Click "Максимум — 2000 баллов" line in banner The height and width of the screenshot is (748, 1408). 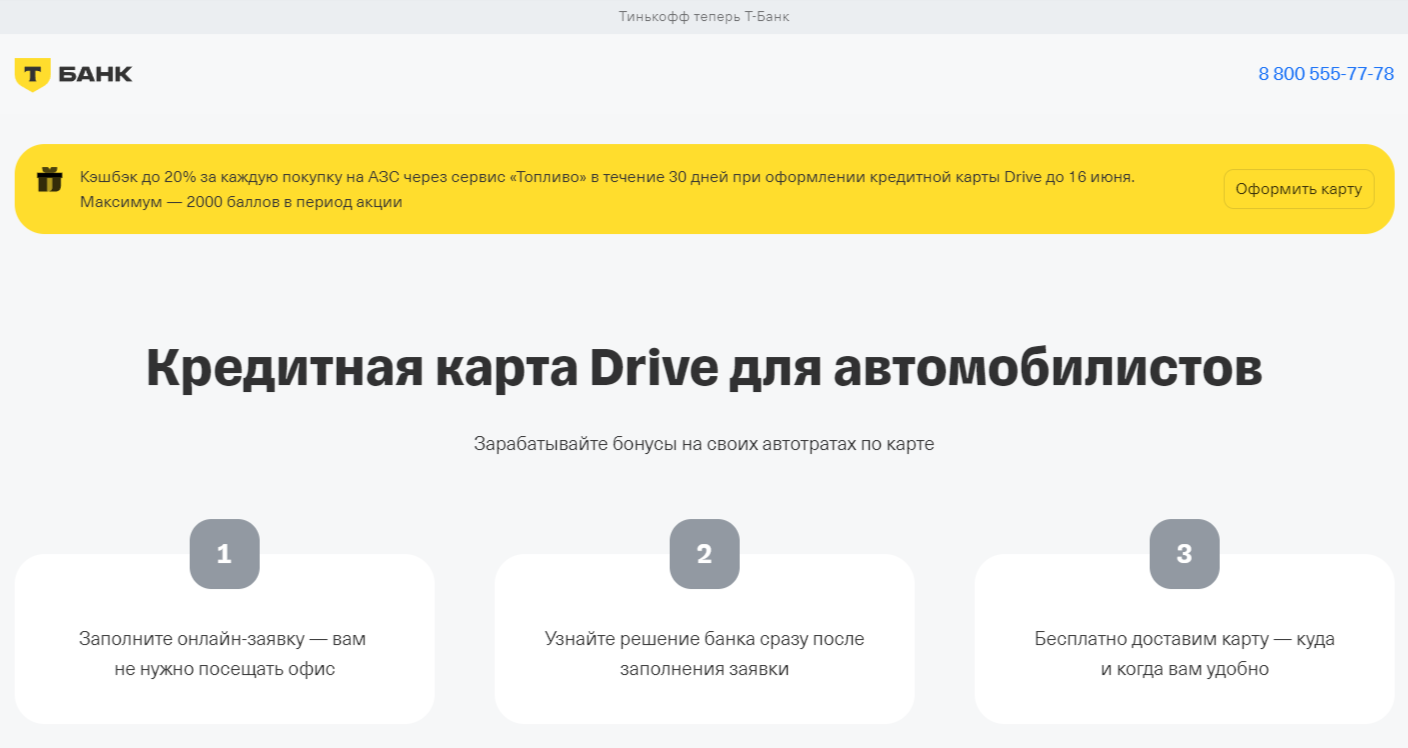coord(241,201)
